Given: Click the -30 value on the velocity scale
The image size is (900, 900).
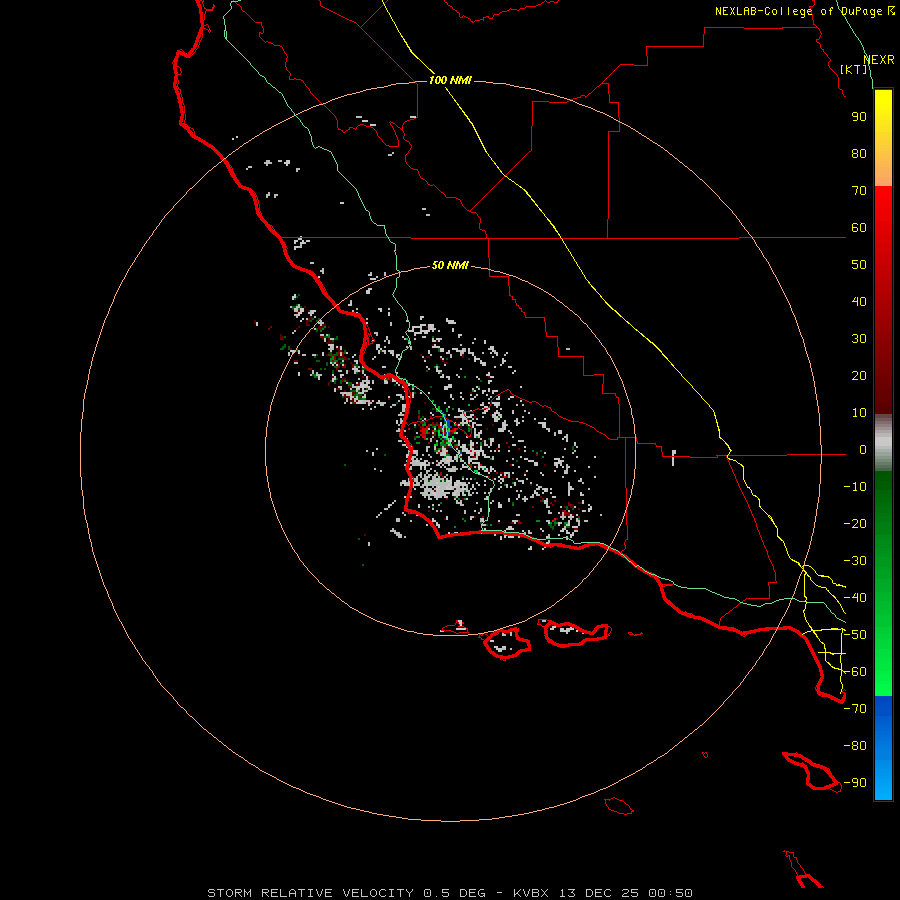Looking at the screenshot, I should click(x=855, y=561).
